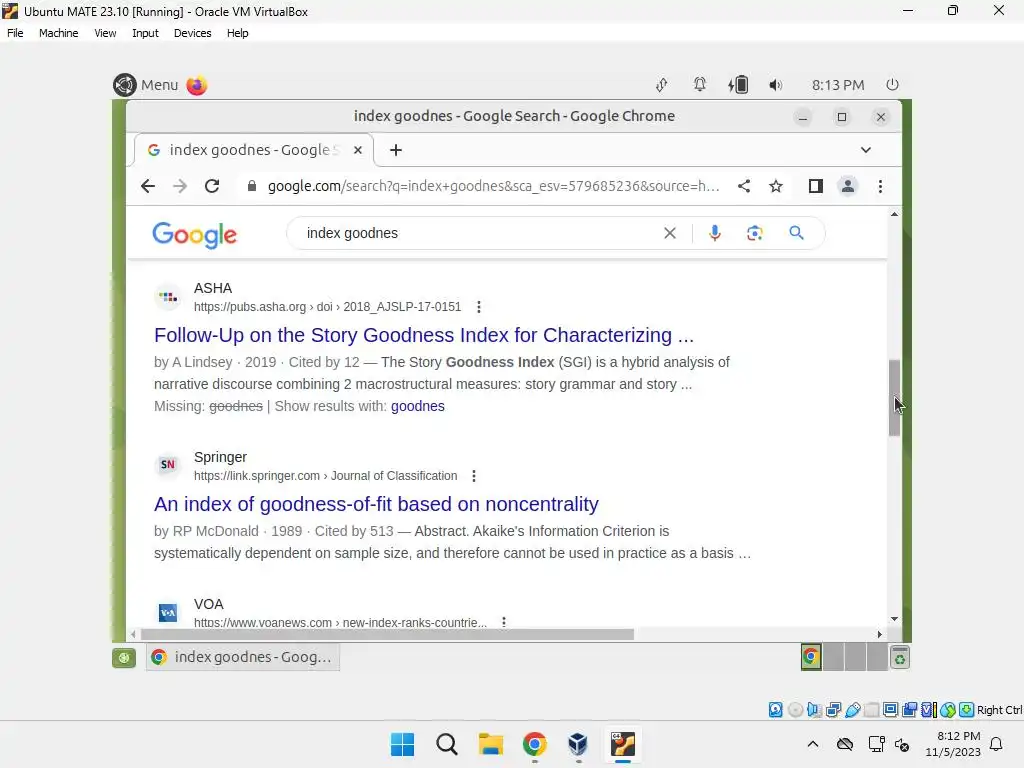Open a new Chrome tab with plus
Viewport: 1024px width, 768px height.
coord(396,150)
